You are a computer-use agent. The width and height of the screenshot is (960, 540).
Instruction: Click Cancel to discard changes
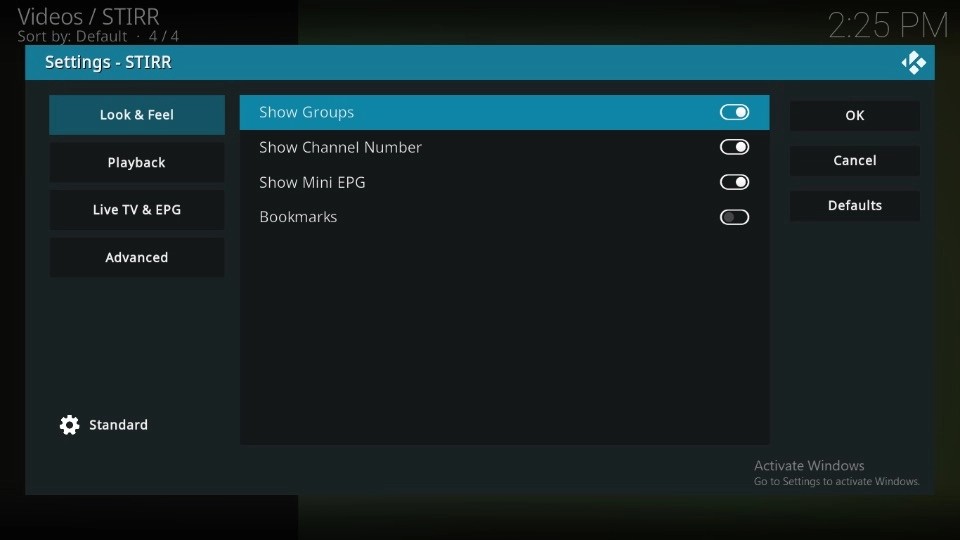[855, 160]
